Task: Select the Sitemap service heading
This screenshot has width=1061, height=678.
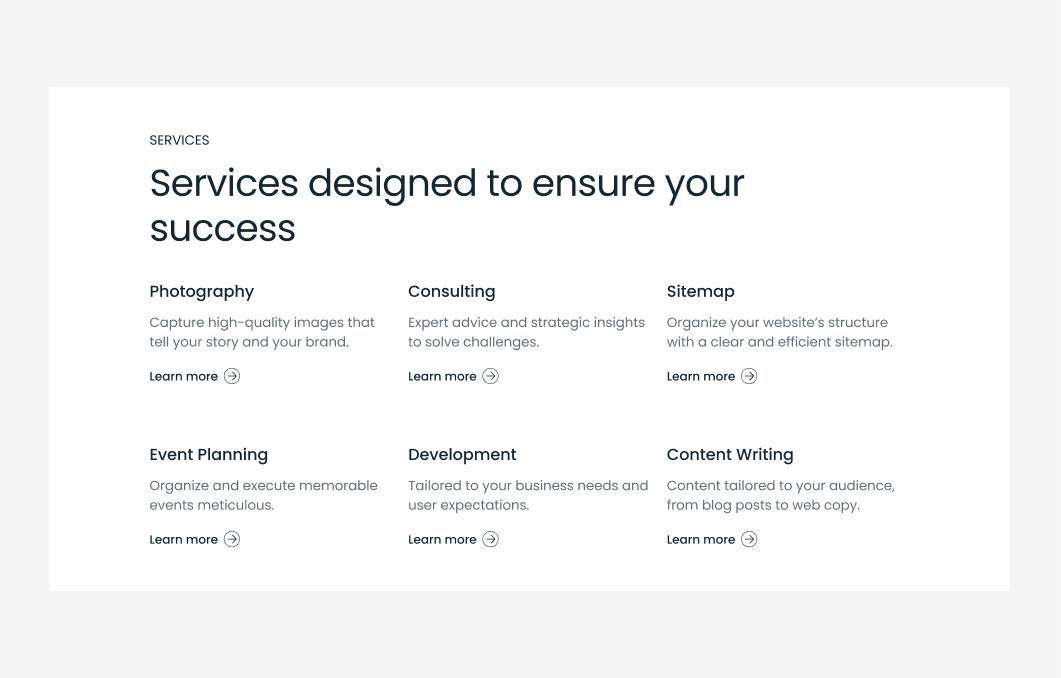Action: (x=700, y=291)
